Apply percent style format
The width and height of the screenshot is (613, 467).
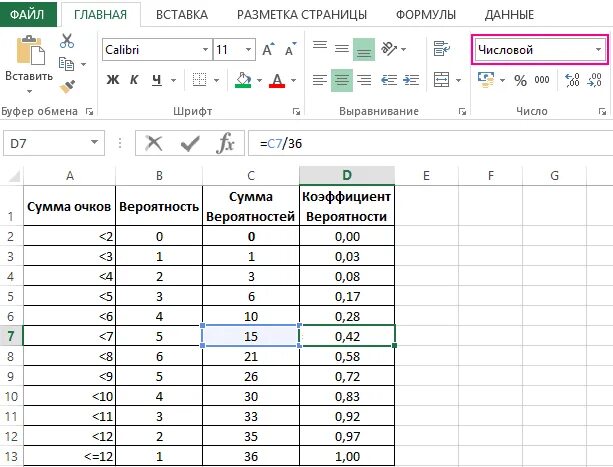tap(520, 81)
